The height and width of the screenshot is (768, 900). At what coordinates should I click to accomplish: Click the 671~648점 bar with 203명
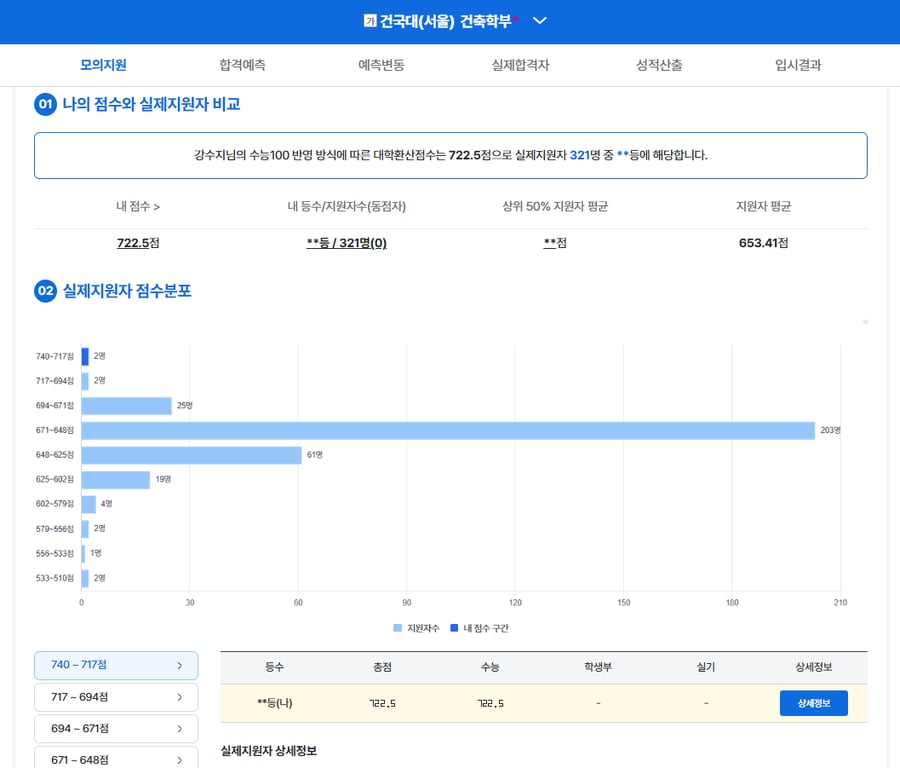[x=448, y=430]
